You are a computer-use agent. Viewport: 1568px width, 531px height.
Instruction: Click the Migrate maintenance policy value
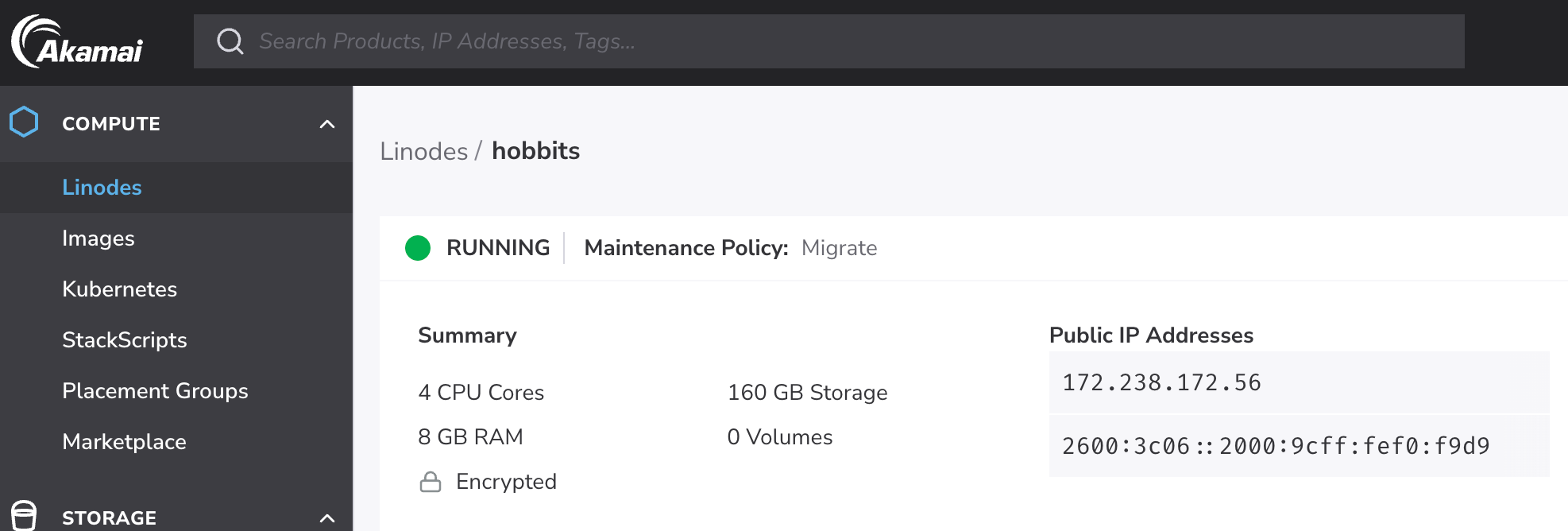click(x=839, y=248)
